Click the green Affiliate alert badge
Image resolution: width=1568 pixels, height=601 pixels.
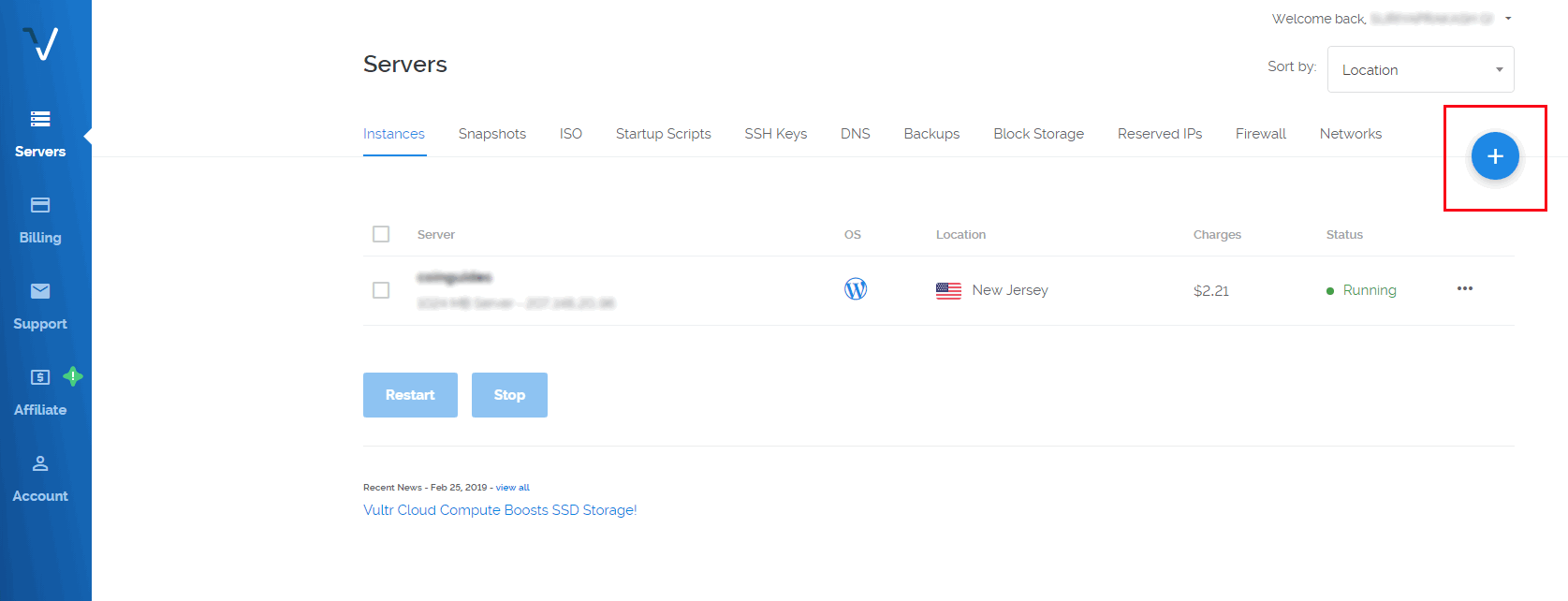73,376
